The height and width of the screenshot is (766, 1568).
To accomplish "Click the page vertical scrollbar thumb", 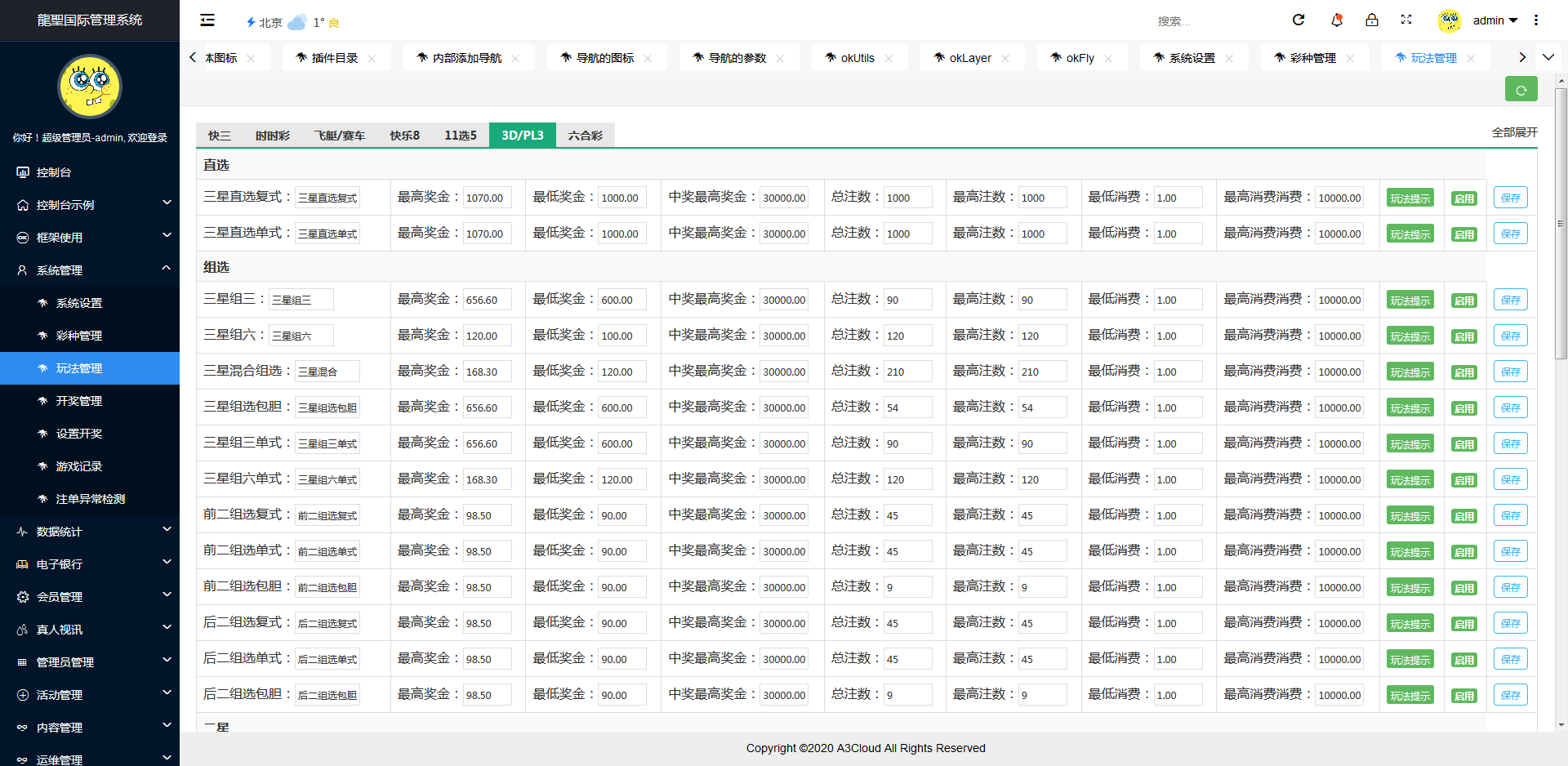I will point(1561,222).
